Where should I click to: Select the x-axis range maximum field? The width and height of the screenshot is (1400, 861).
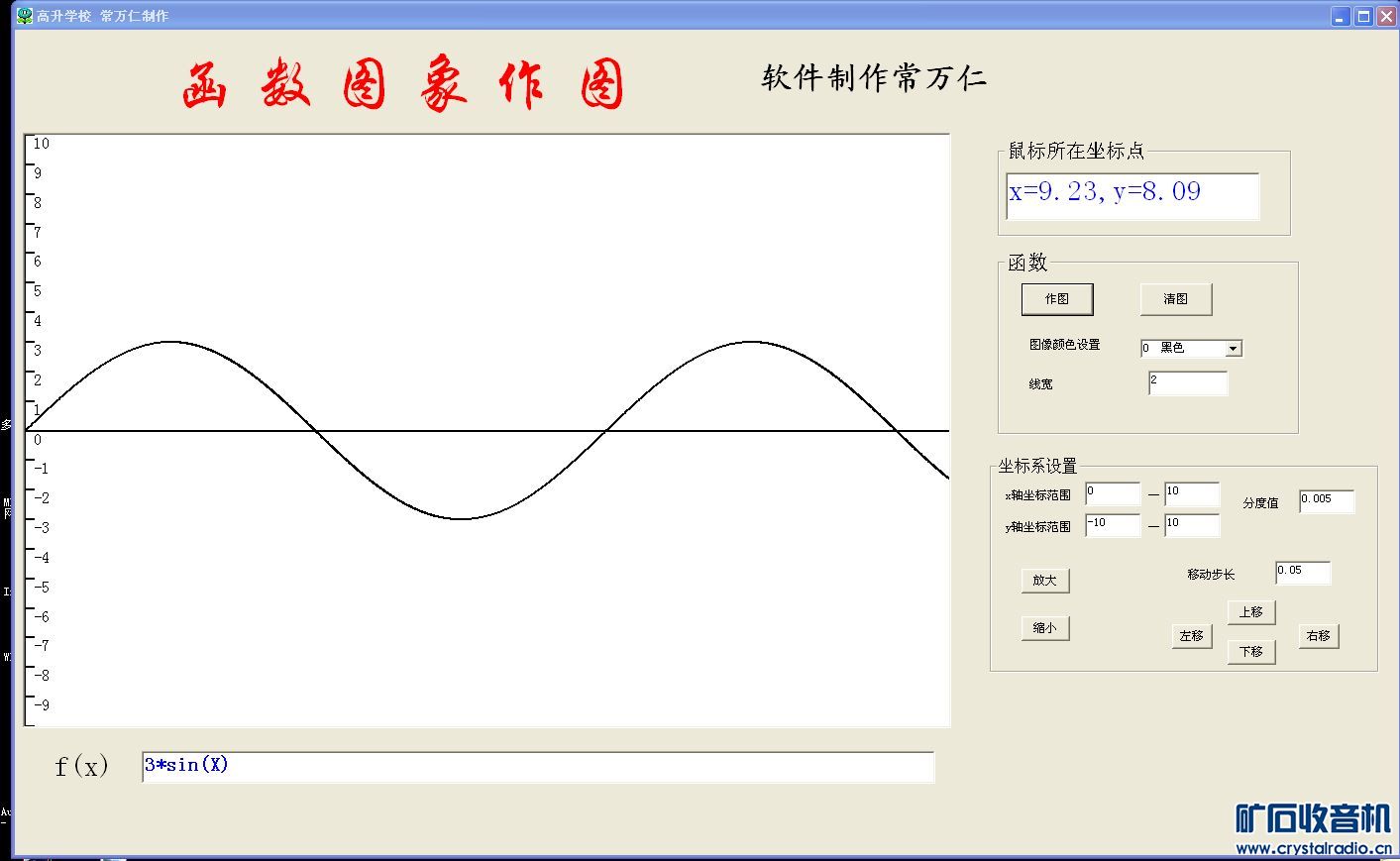pyautogui.click(x=1192, y=494)
